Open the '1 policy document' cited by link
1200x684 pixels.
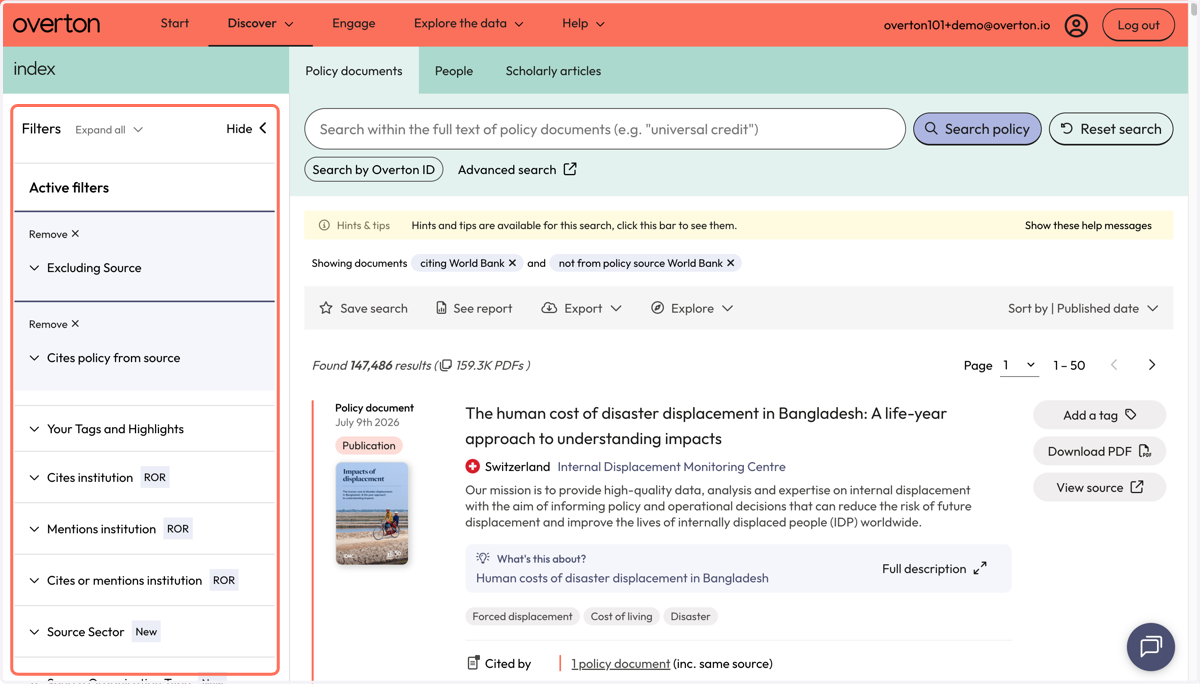tap(620, 664)
